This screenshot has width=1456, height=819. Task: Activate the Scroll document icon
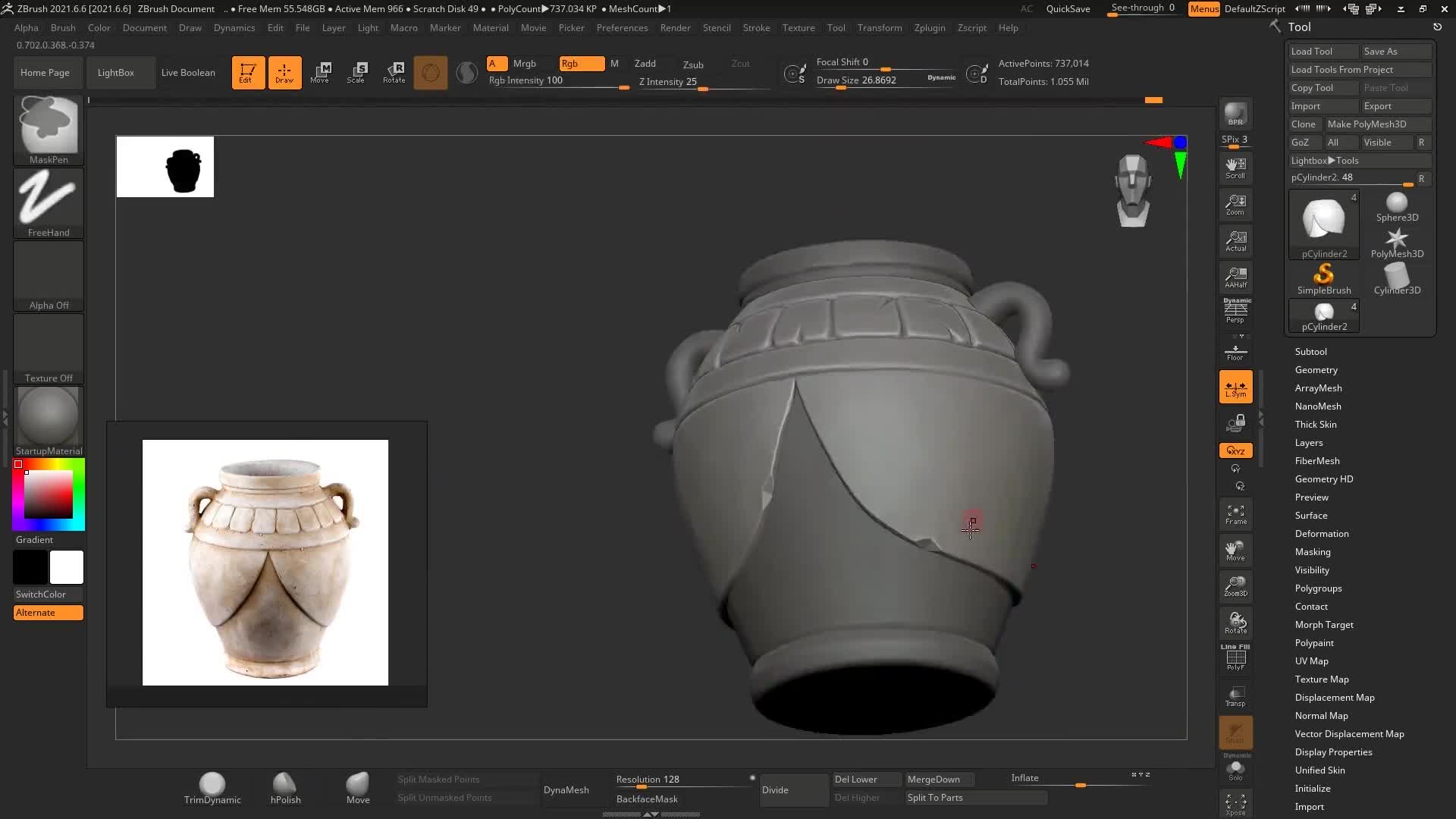(x=1235, y=167)
